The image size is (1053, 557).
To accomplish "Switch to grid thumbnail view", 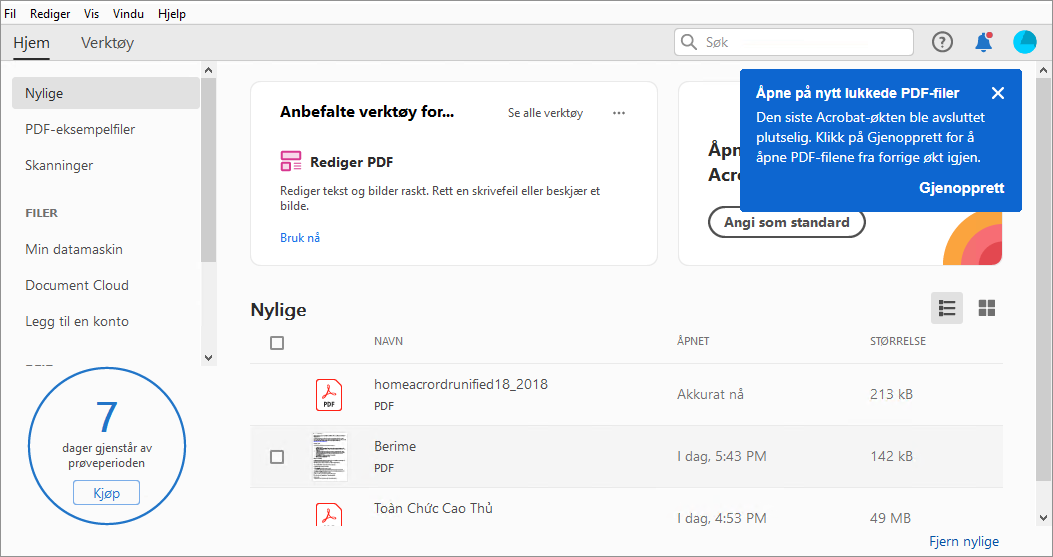I will click(x=987, y=308).
